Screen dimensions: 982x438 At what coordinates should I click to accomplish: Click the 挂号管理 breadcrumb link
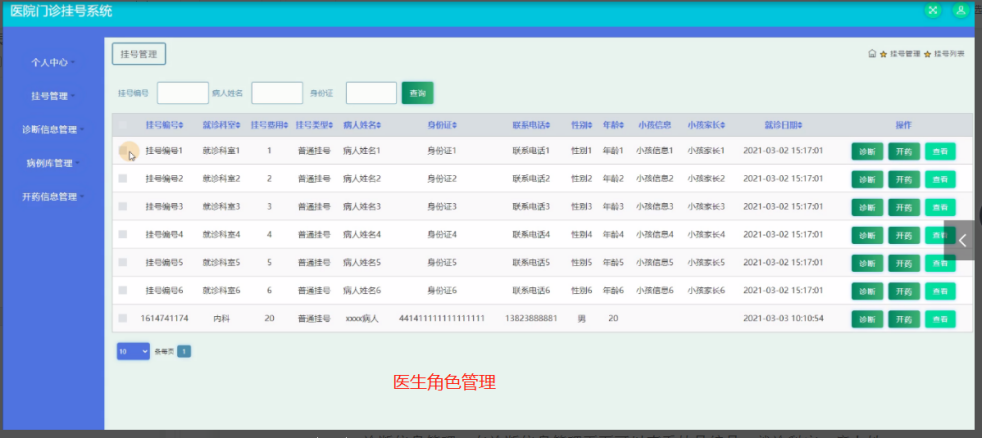coord(905,54)
